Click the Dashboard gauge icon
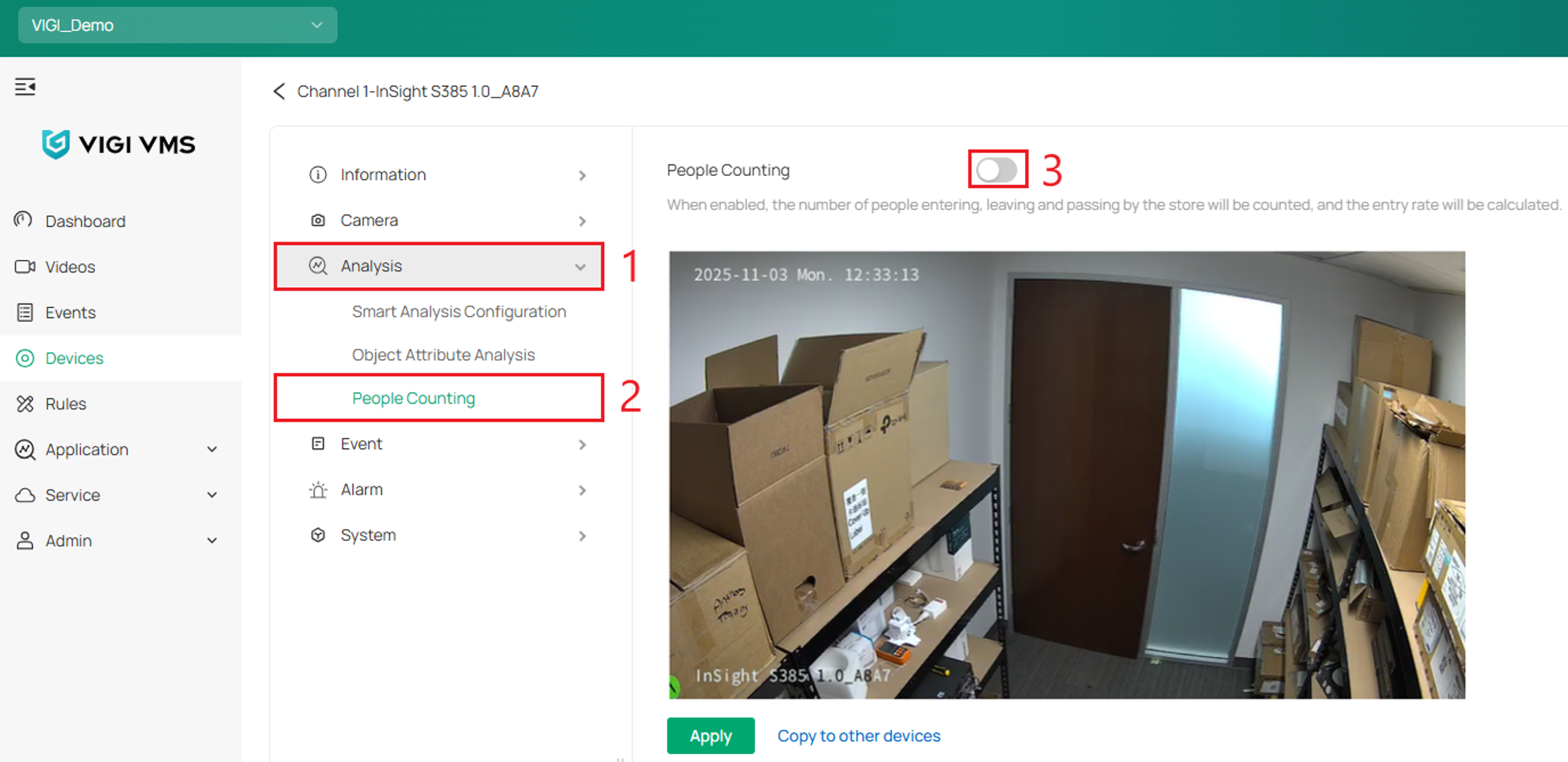 23,220
